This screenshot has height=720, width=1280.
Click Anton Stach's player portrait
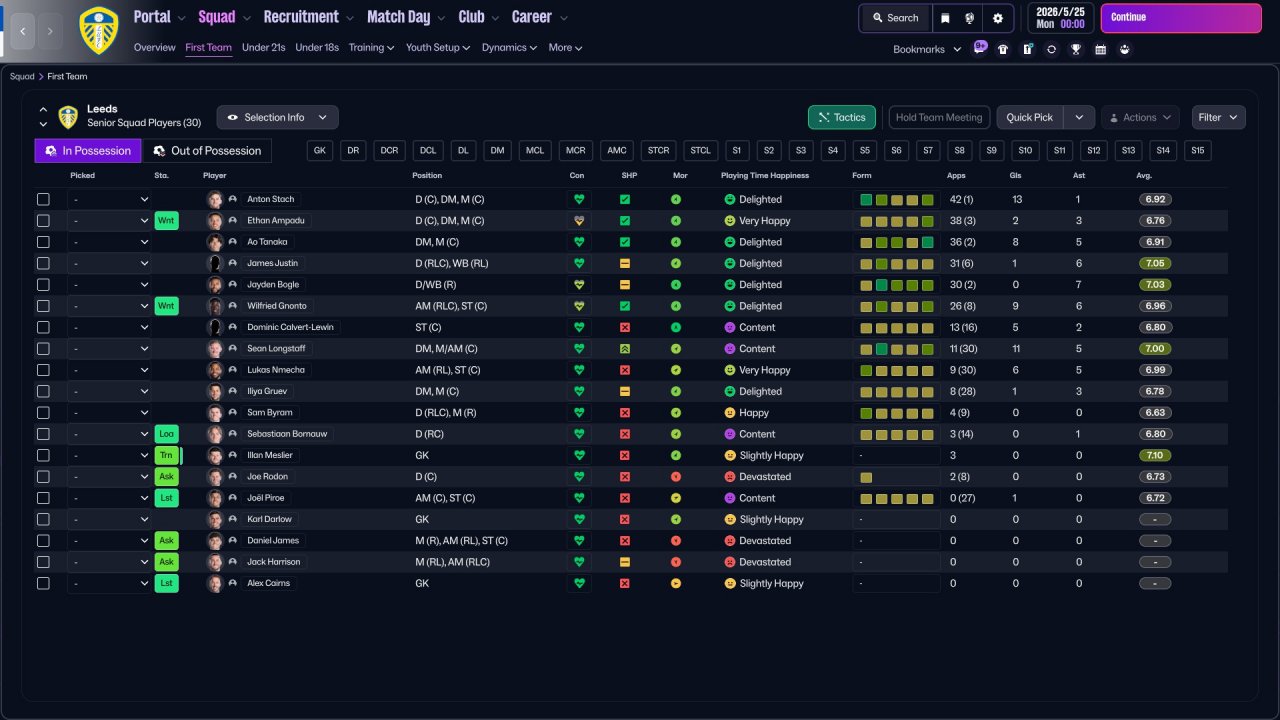(x=214, y=199)
